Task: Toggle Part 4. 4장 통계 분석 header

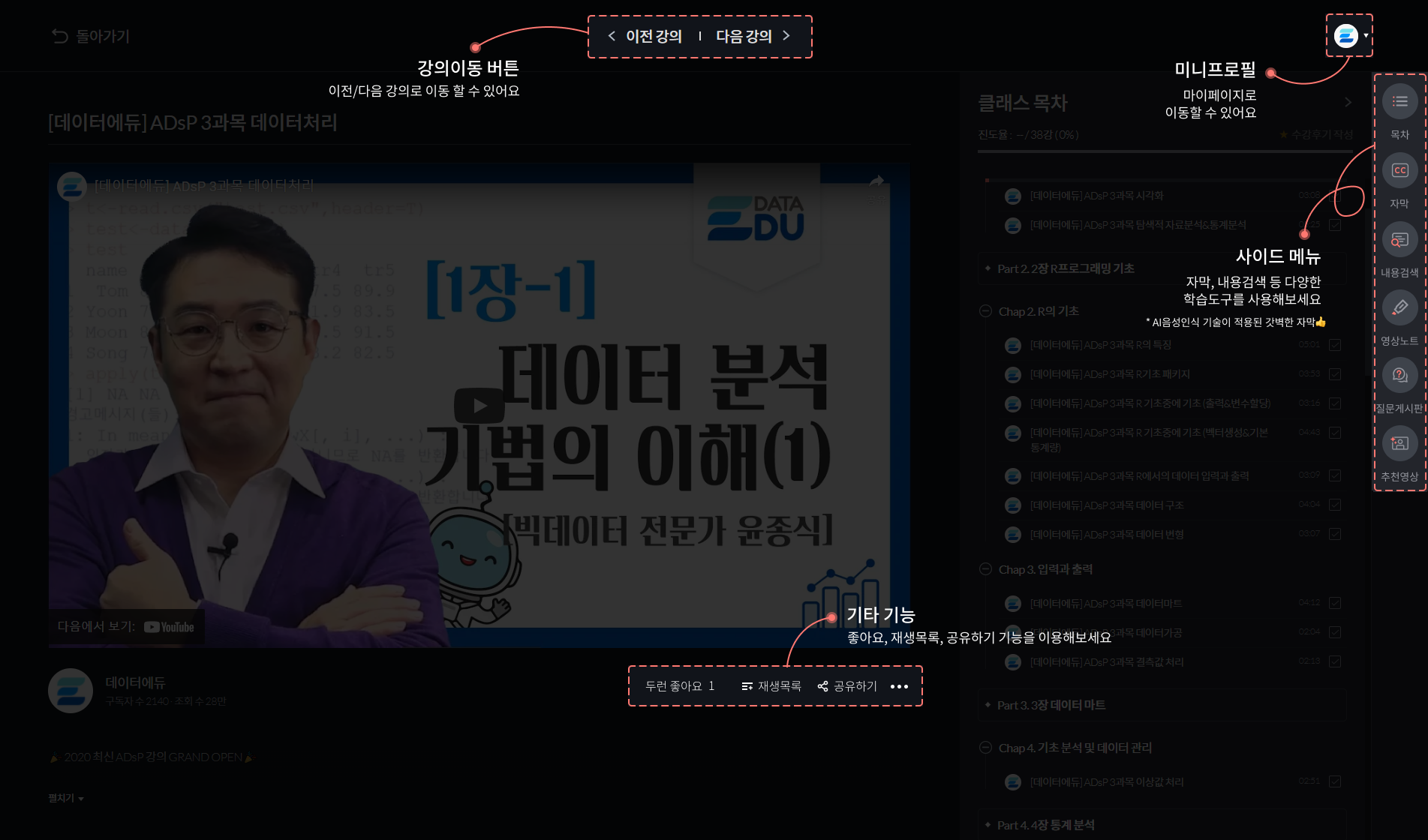Action: pyautogui.click(x=1162, y=825)
